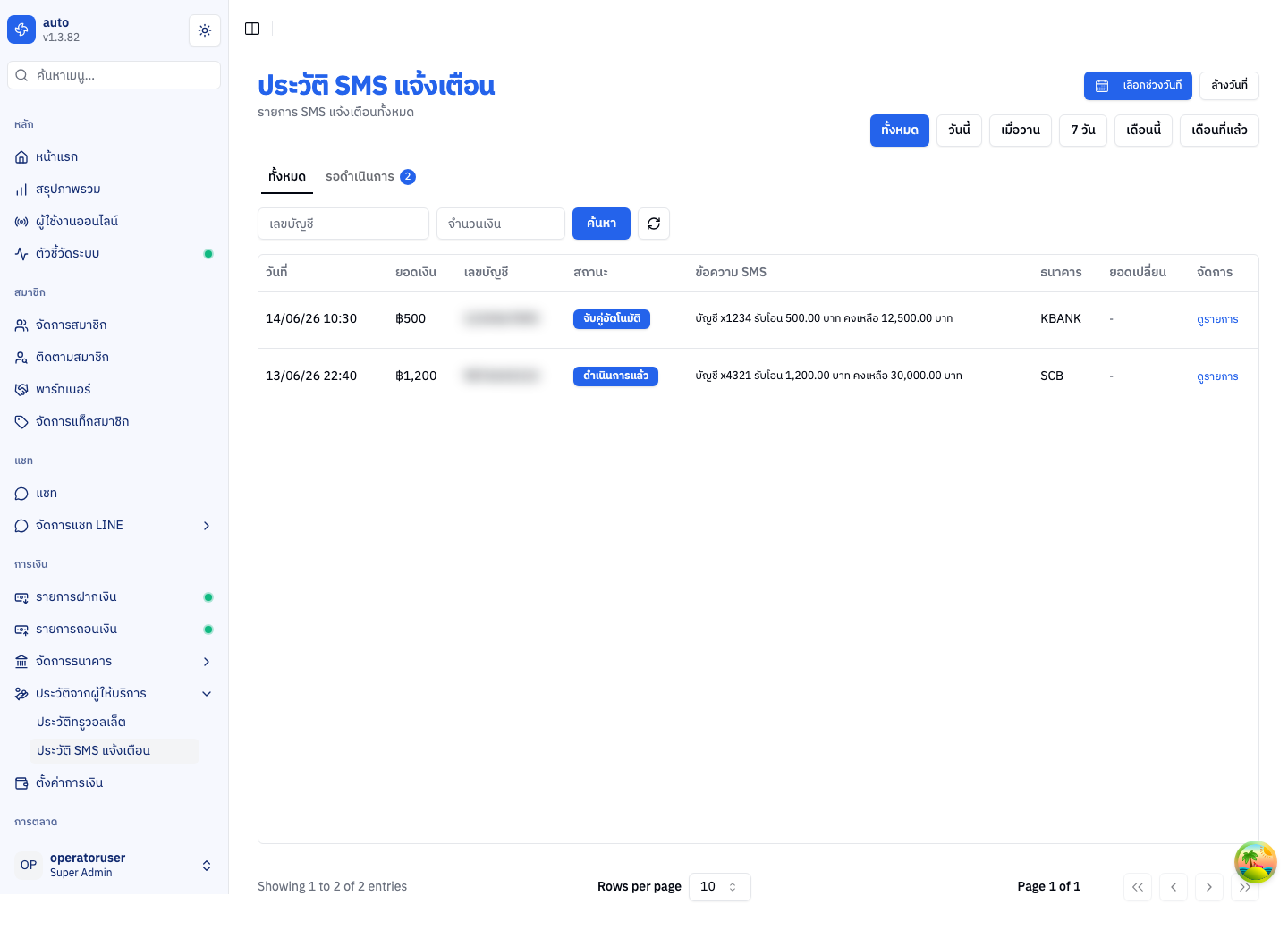Click the withdraw icon beside รายการถอนเงิน

point(21,630)
